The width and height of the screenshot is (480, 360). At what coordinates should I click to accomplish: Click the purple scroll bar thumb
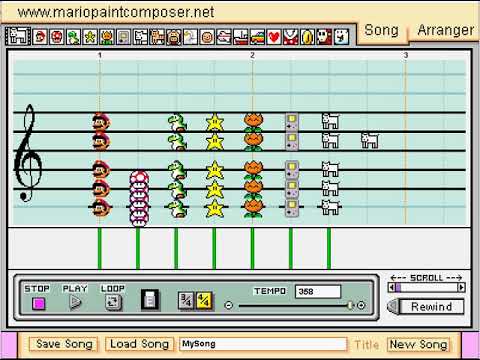point(398,287)
